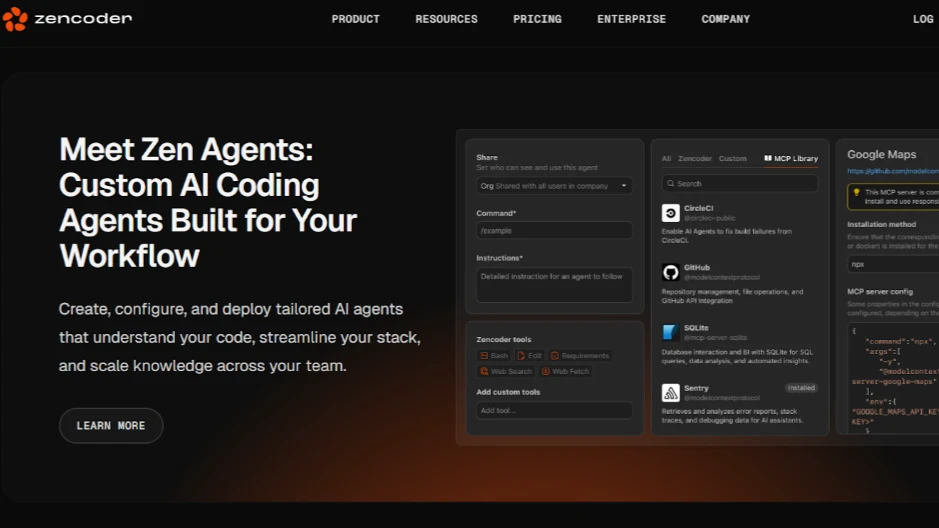
Task: Click the Add custom tools label
Action: [508, 392]
